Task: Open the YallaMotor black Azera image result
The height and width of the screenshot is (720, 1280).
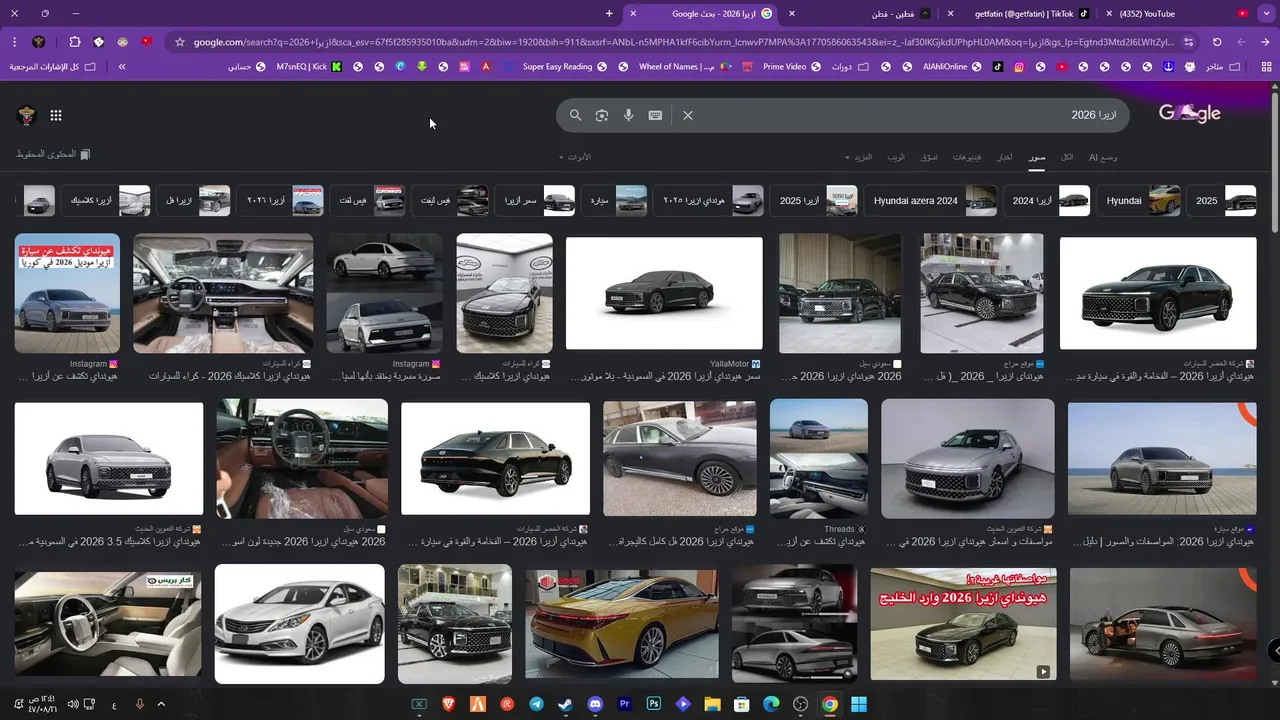Action: coord(664,293)
